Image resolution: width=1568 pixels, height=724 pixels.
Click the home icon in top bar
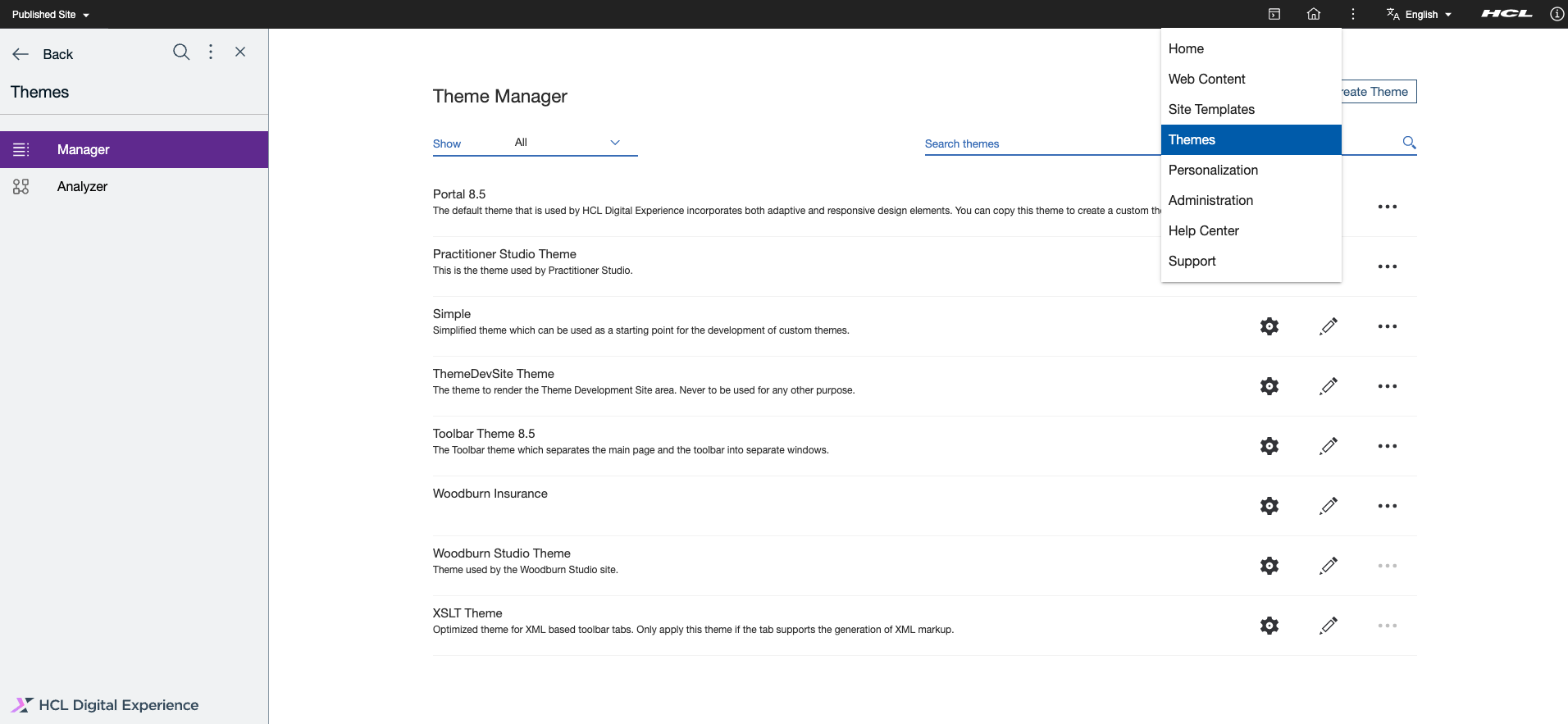[x=1314, y=14]
